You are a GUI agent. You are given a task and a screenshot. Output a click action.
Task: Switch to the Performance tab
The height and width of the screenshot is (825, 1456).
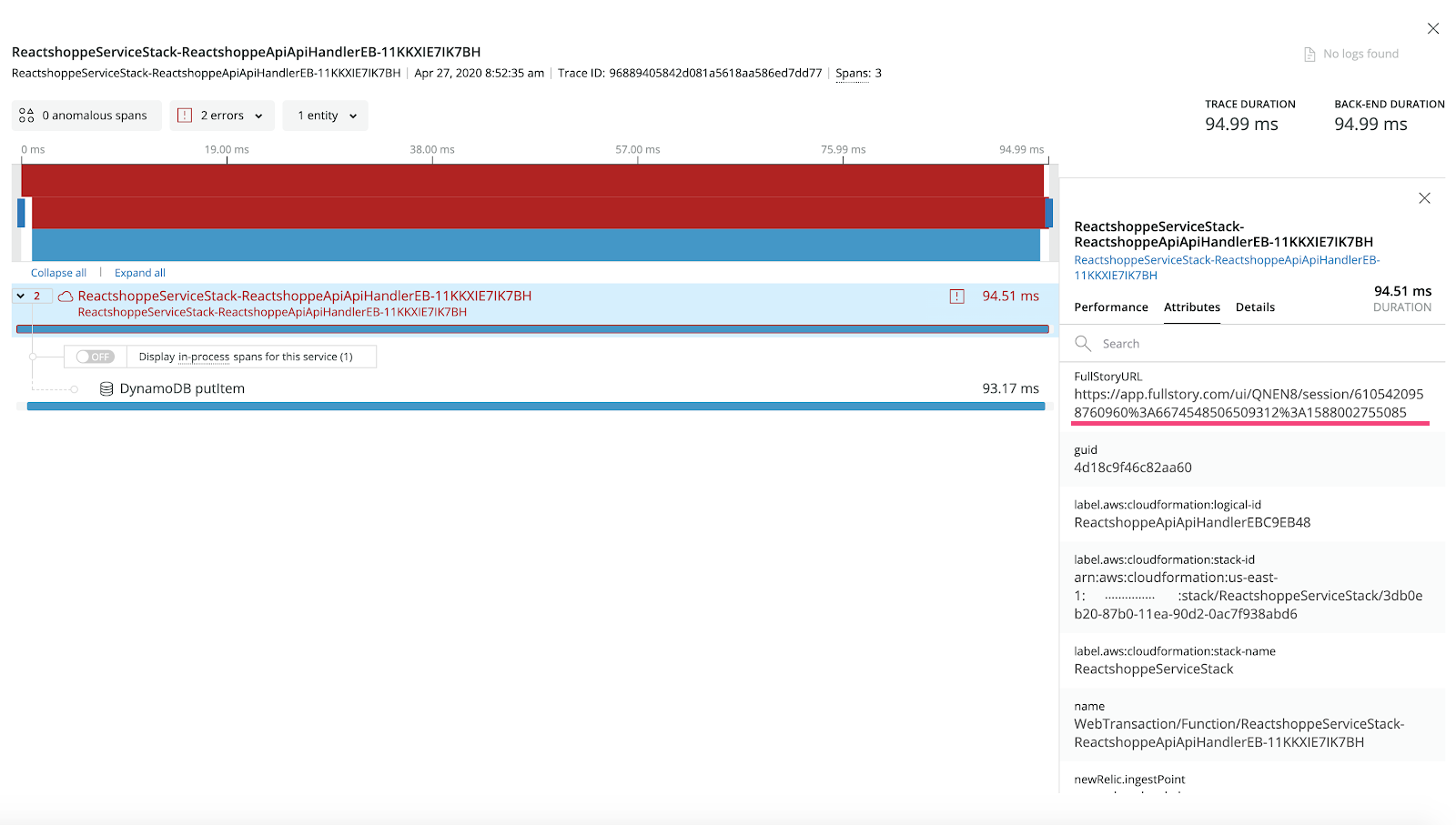click(x=1111, y=307)
